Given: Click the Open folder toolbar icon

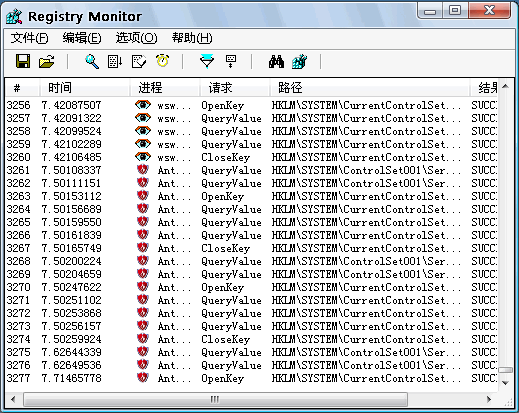Looking at the screenshot, I should pos(47,61).
